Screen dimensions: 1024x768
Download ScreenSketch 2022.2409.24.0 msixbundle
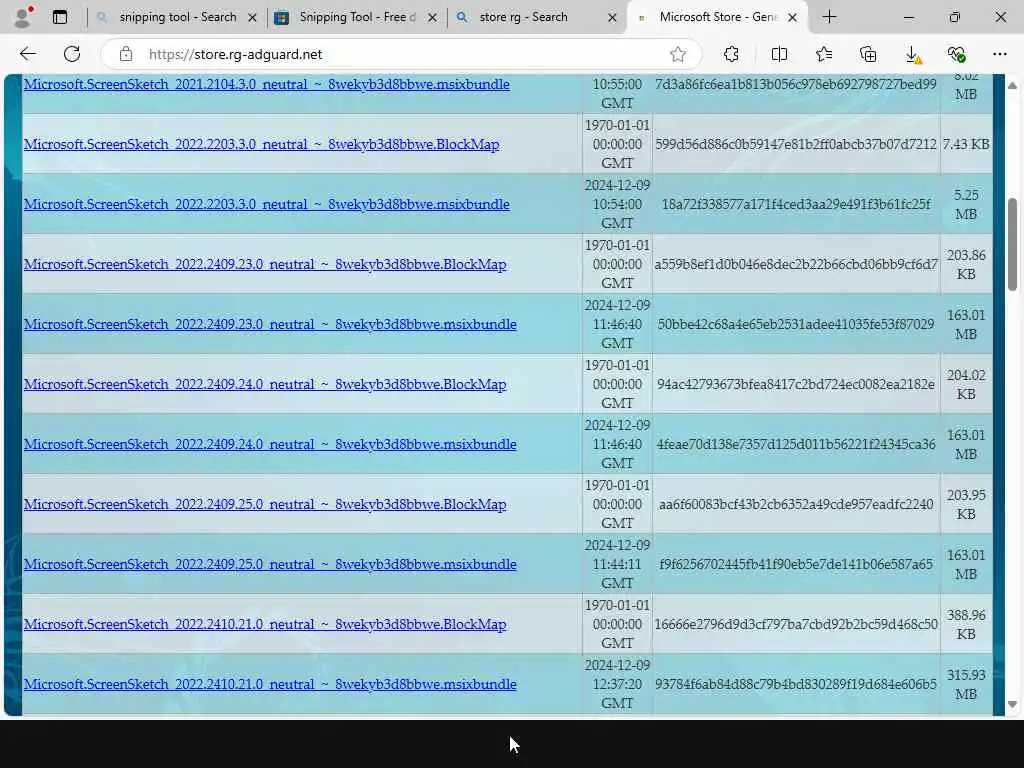[x=270, y=445]
